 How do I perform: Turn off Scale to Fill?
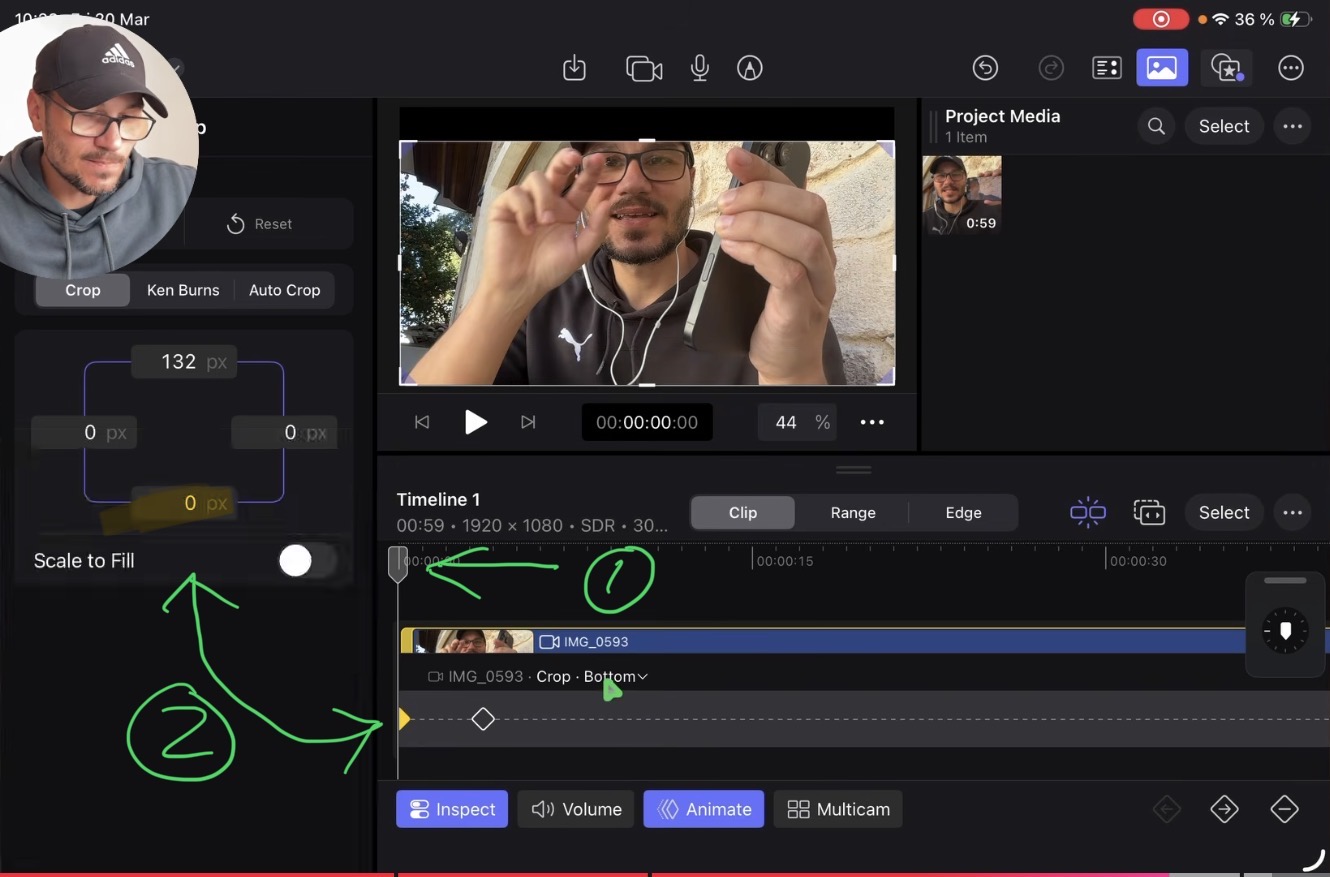pyautogui.click(x=306, y=561)
